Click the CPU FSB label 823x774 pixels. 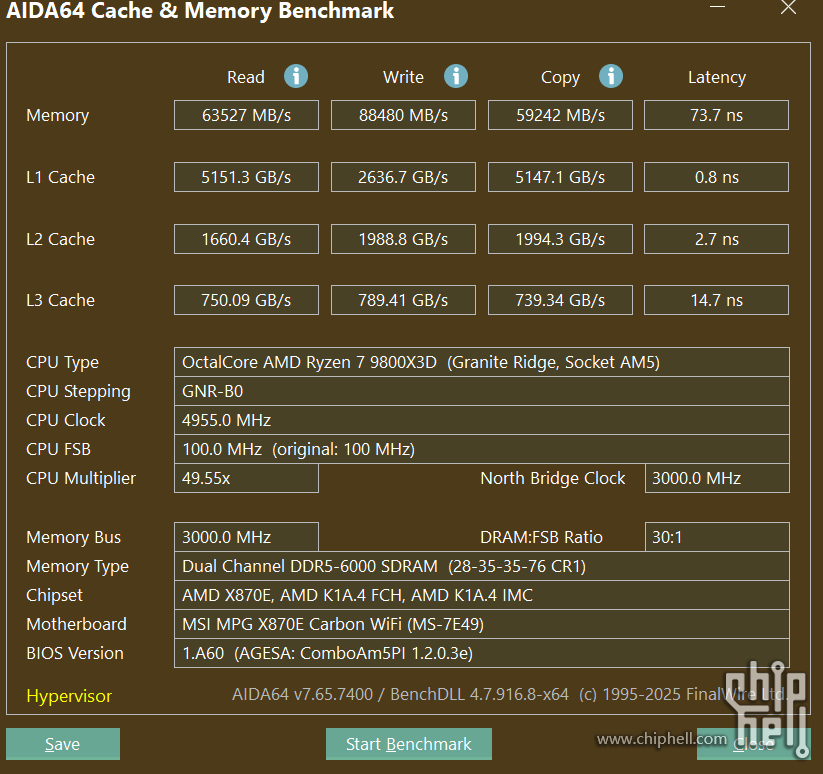point(58,449)
